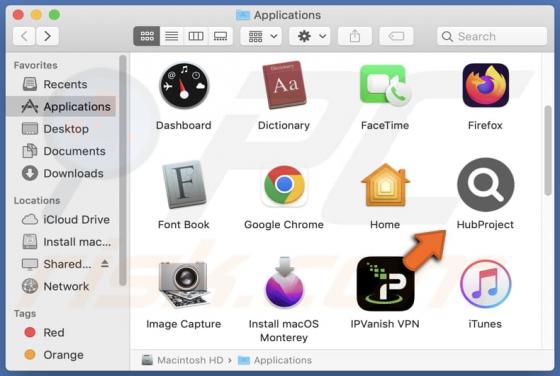
Task: Click the Image Capture name label
Action: tap(184, 324)
